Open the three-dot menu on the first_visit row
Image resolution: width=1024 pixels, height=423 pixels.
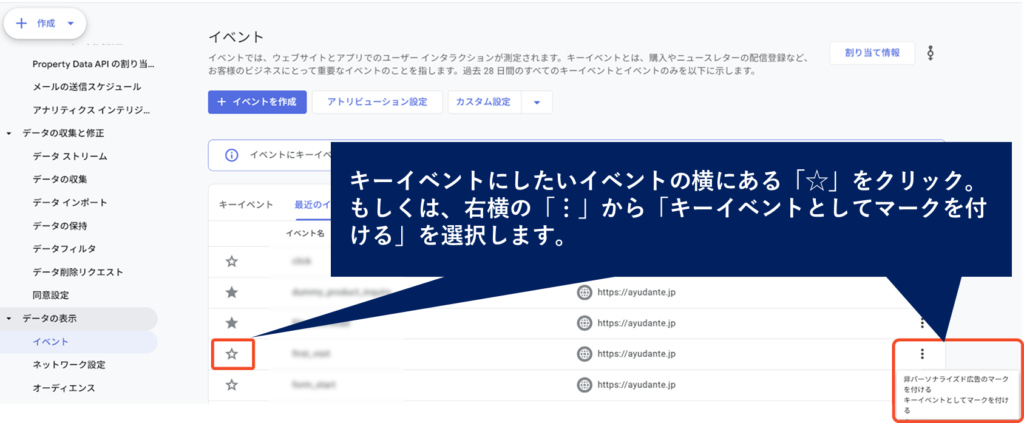click(922, 354)
